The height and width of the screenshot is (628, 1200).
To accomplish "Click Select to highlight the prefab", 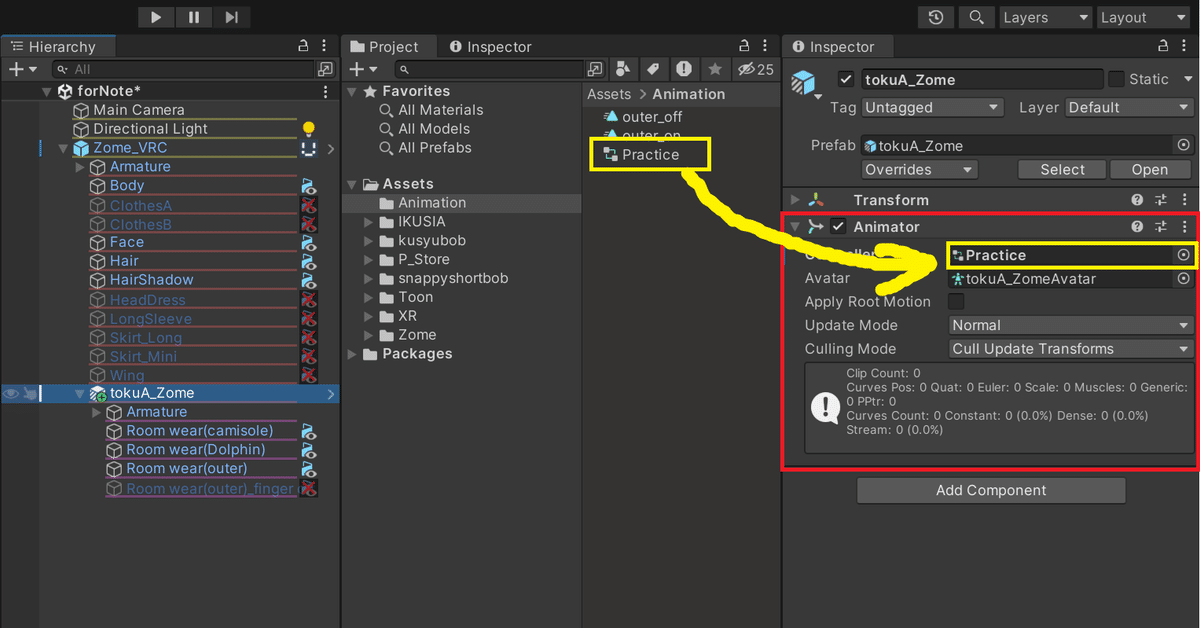I will 1061,169.
